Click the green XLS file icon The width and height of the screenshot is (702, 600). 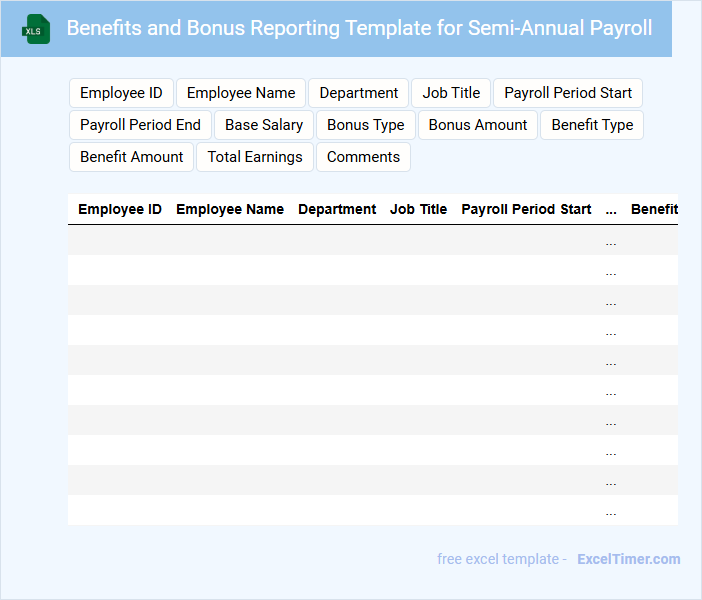[x=37, y=29]
